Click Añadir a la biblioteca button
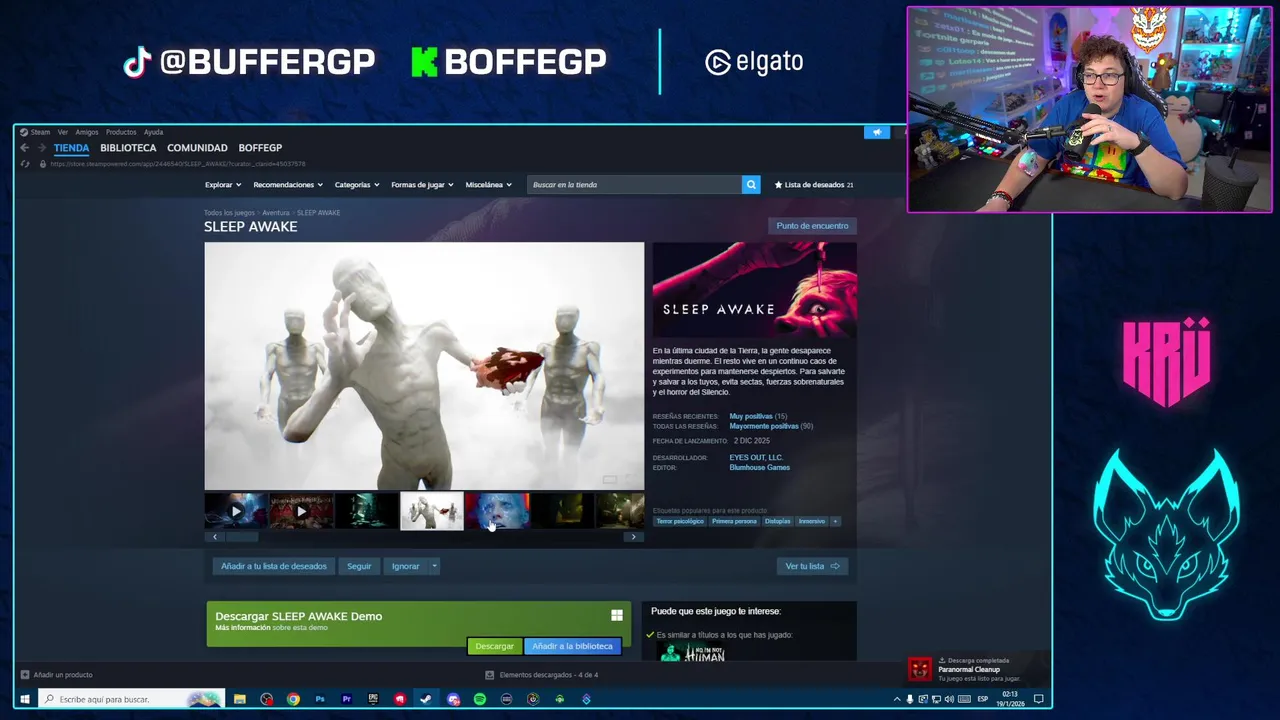Screen dimensions: 1280x720 572,646
